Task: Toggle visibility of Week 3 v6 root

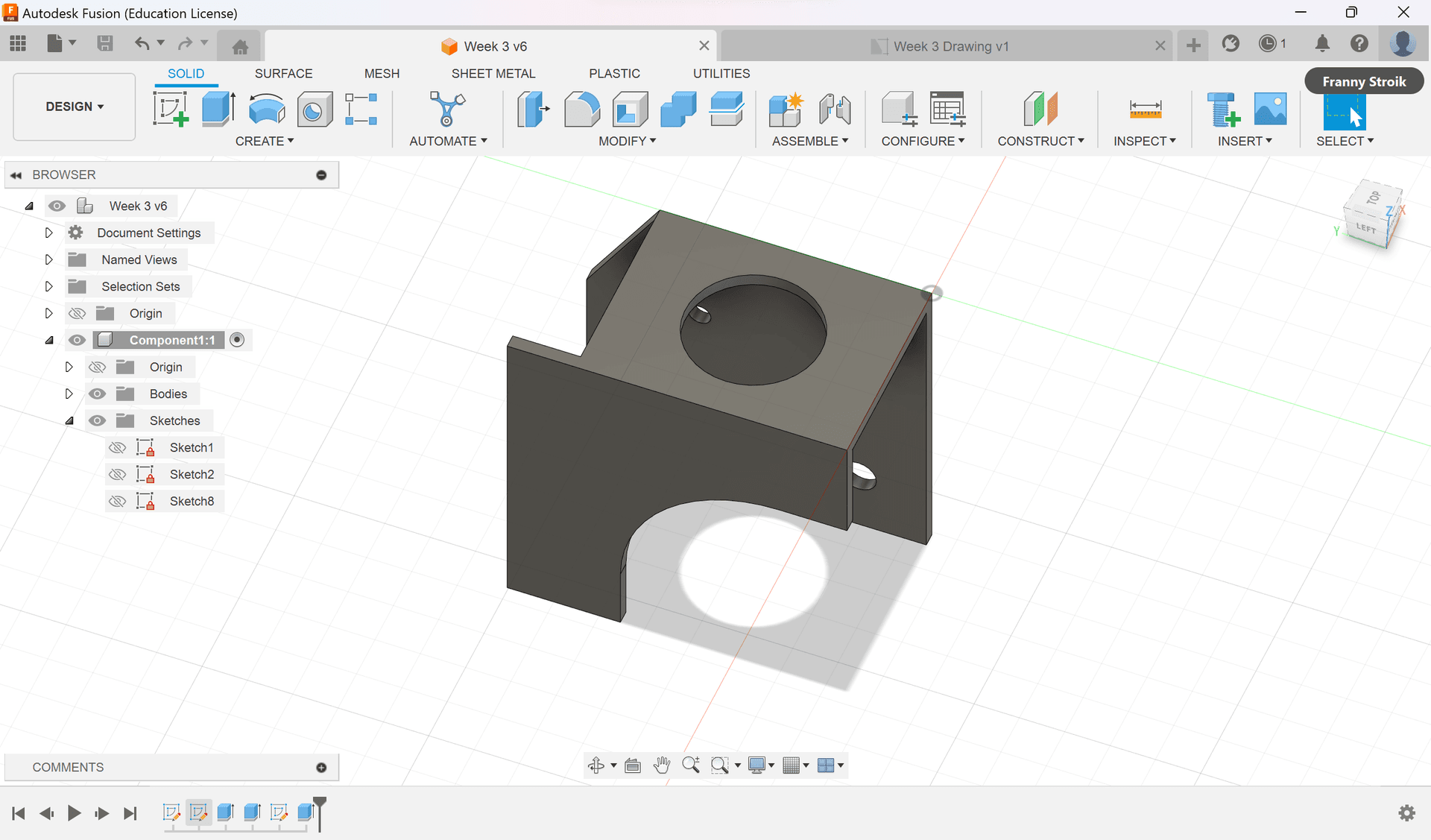Action: tap(57, 206)
